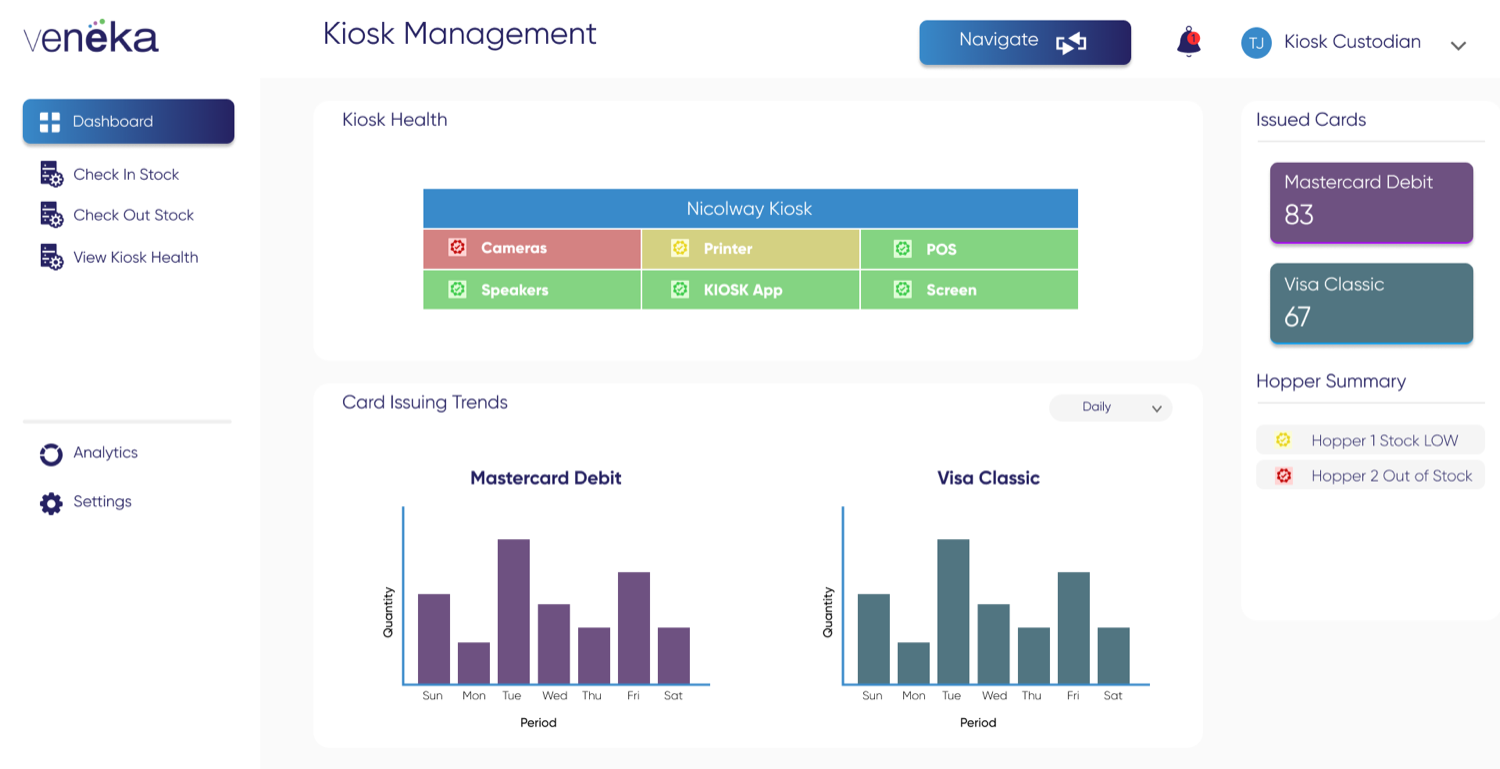Screen dimensions: 1500x769
Task: Click the Visa Classic chart title
Action: (988, 478)
